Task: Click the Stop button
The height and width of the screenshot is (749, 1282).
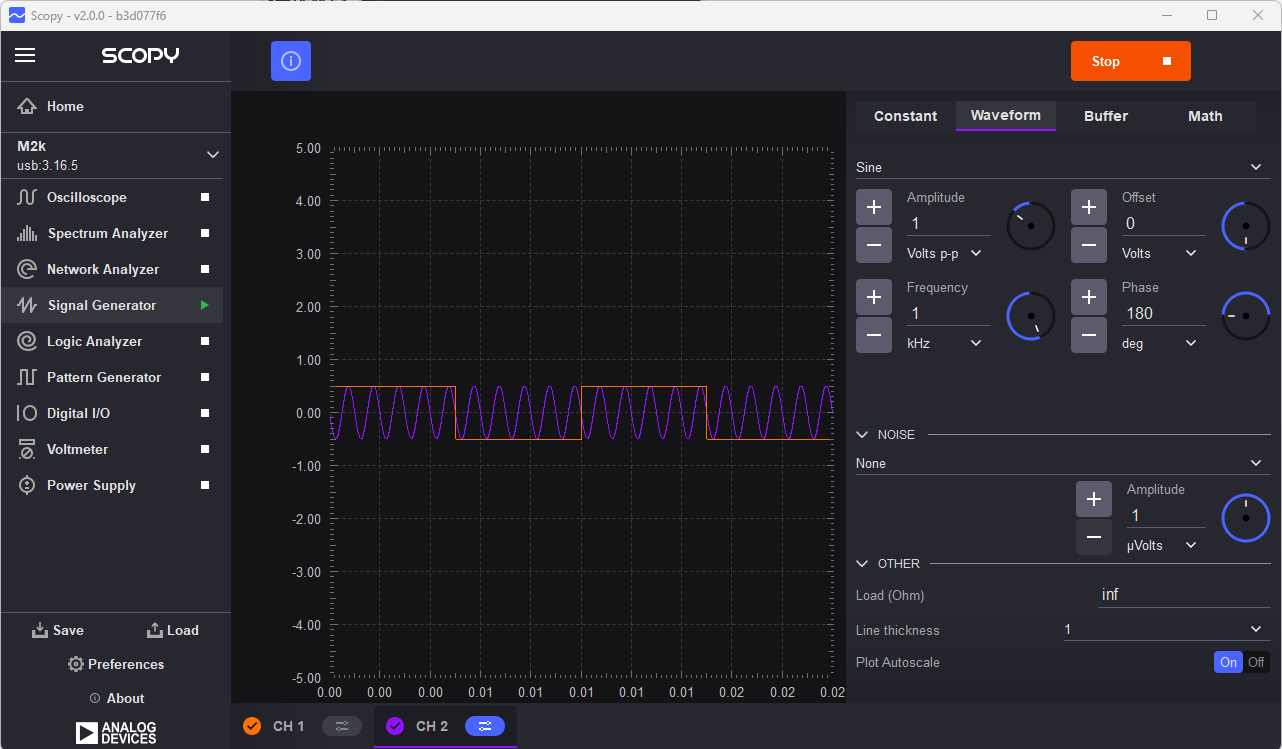Action: pyautogui.click(x=1131, y=61)
